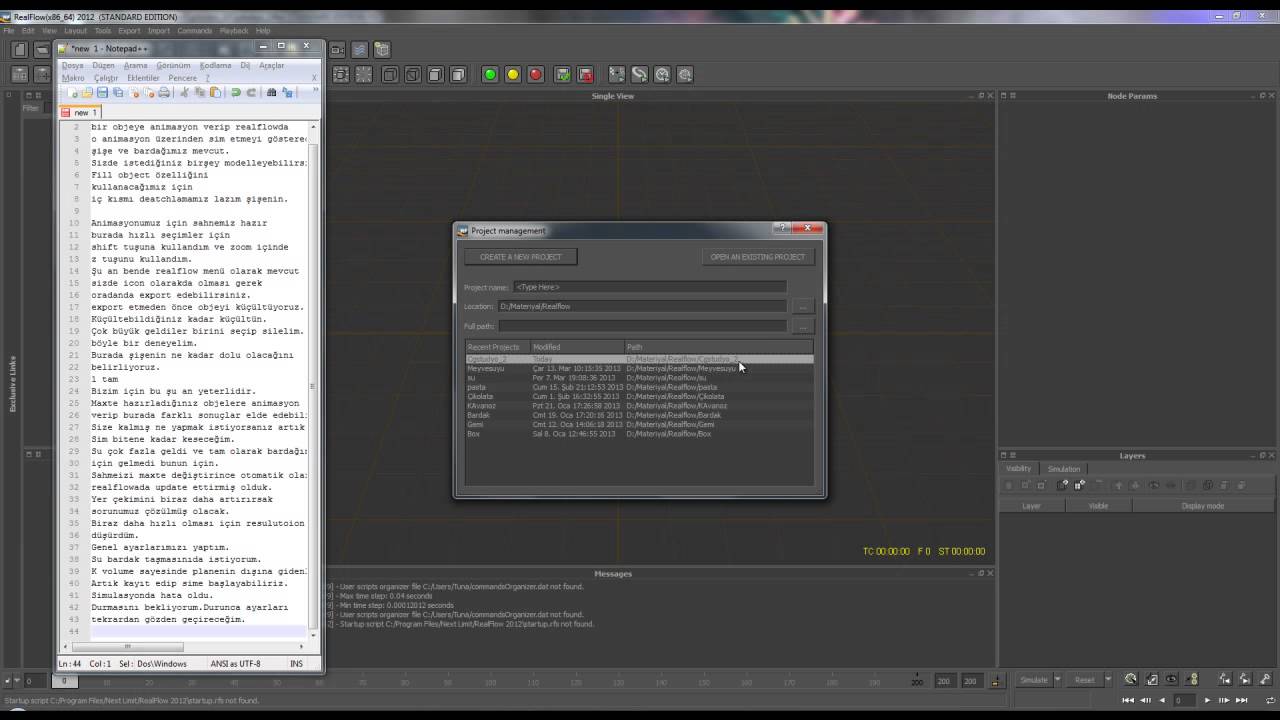Open the Simulate dropdown arrow
The image size is (1280, 720).
pos(1057,680)
